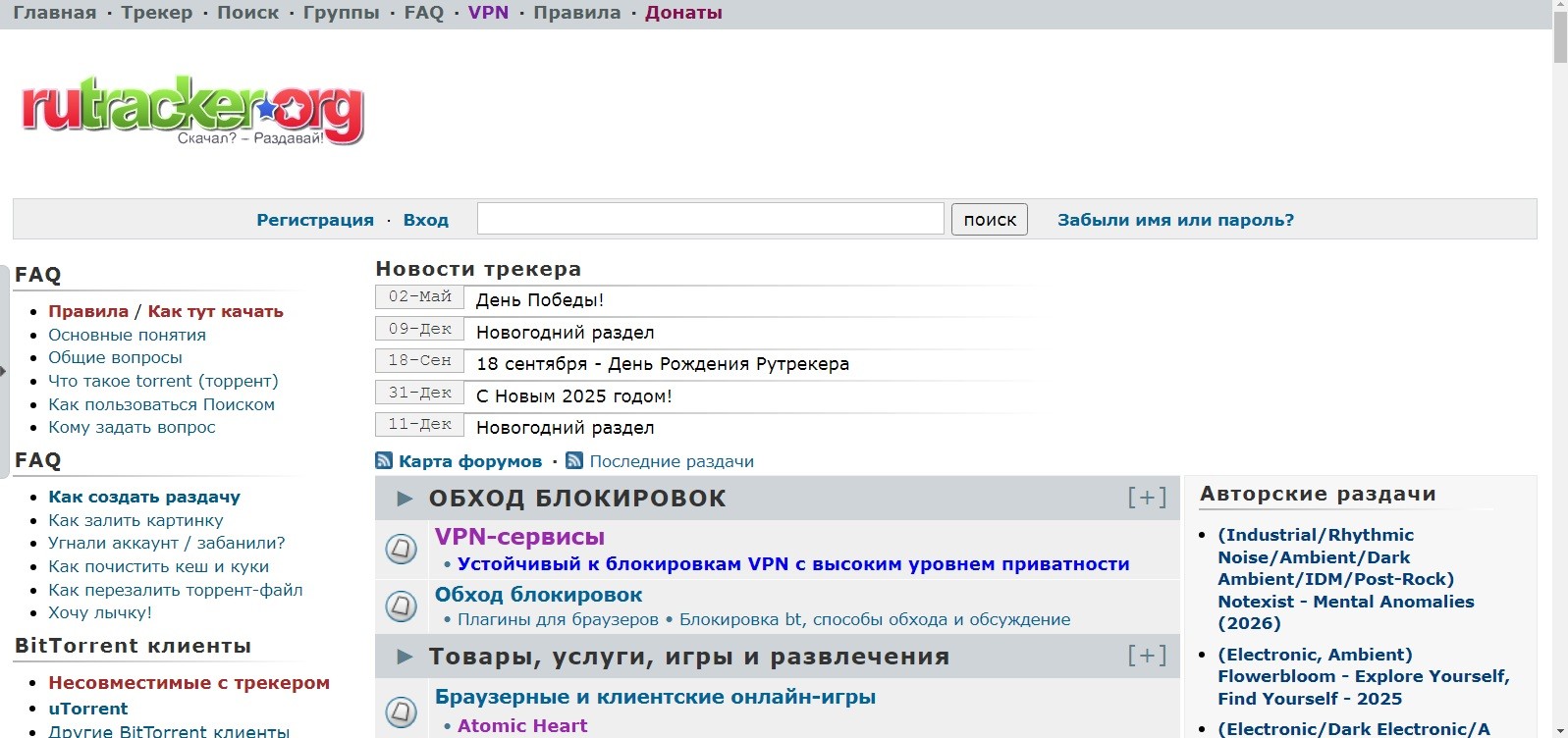Open Плагины для браузеров subforum
This screenshot has width=1568, height=738.
(558, 620)
